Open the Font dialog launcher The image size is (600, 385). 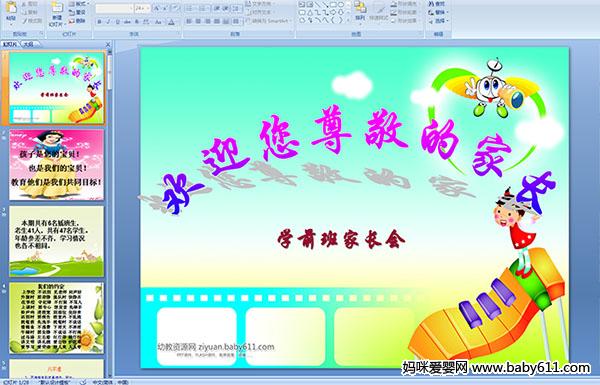(178, 33)
